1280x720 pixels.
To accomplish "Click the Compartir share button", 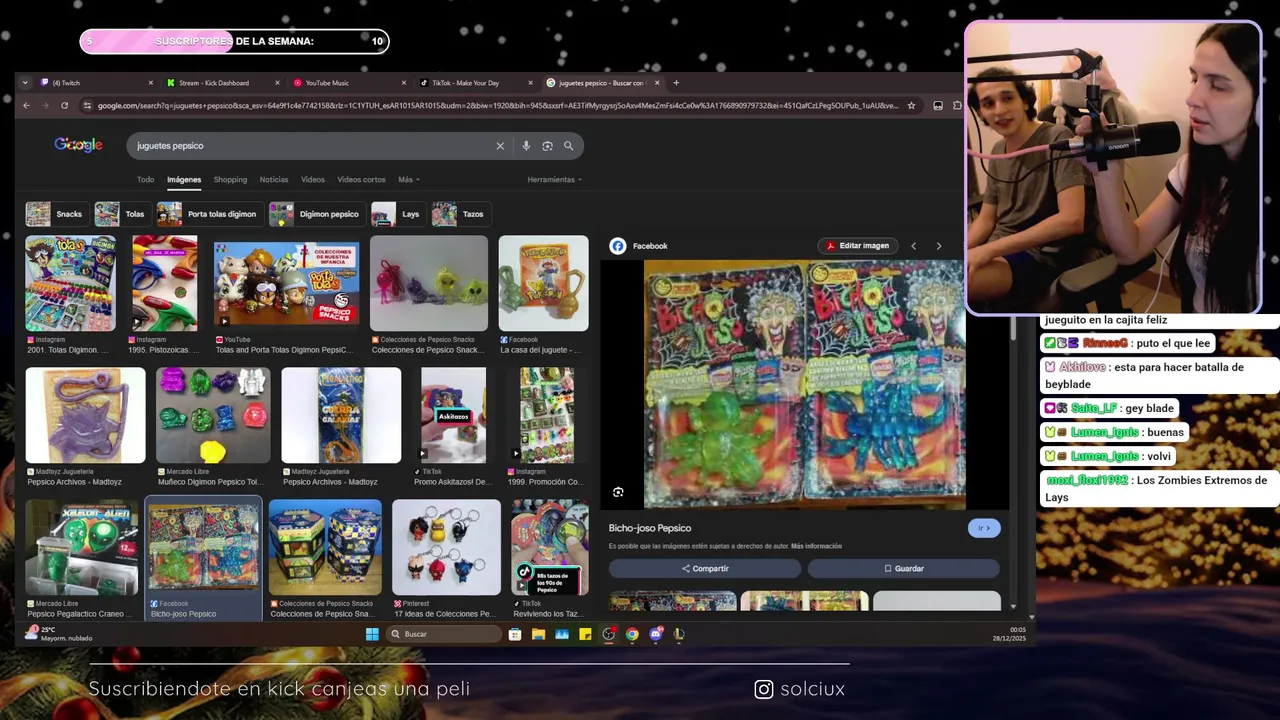I will [705, 569].
